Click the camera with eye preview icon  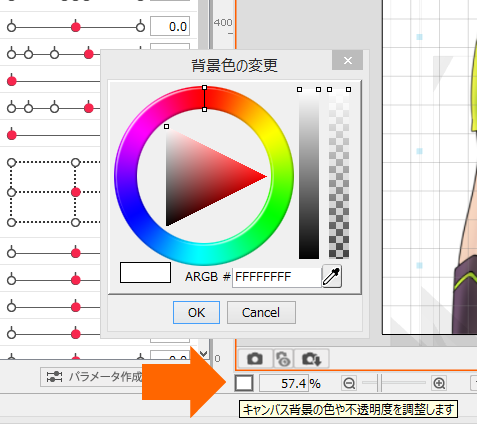click(283, 359)
